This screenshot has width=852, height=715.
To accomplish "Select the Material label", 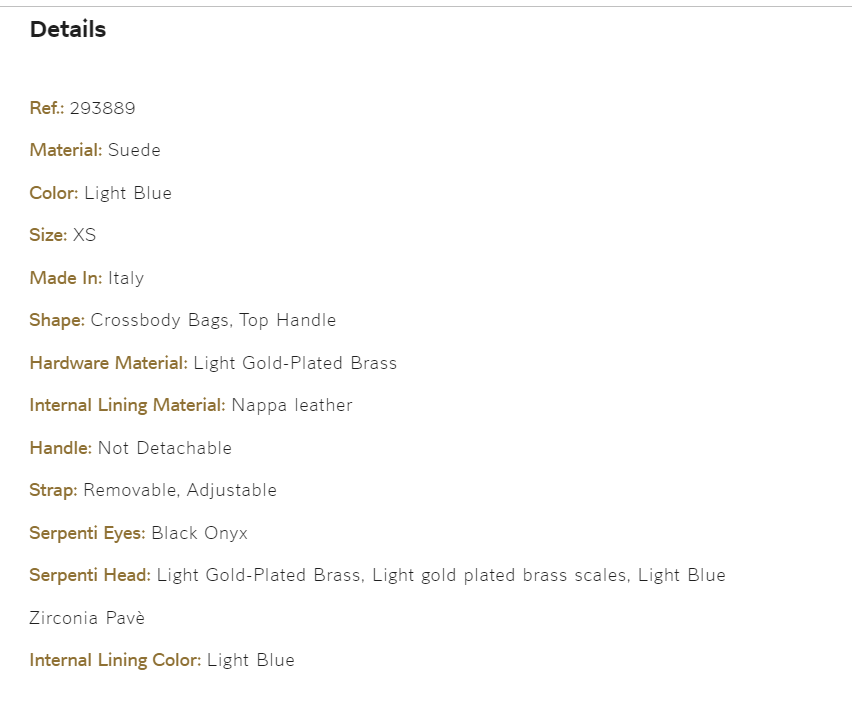I will (x=66, y=150).
